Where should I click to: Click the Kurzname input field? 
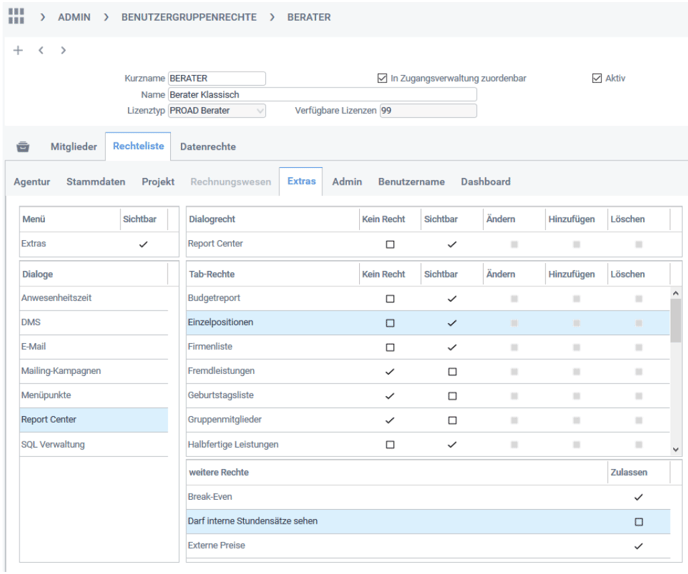click(216, 78)
